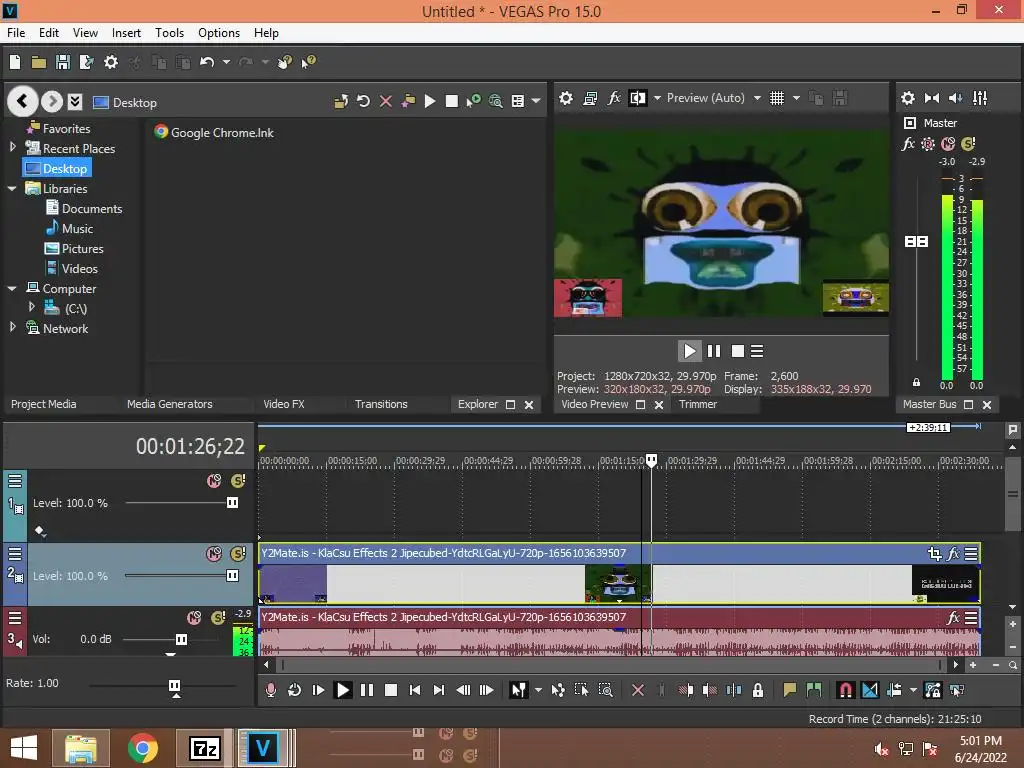Click the Render As icon
This screenshot has width=1024, height=768.
(86, 62)
